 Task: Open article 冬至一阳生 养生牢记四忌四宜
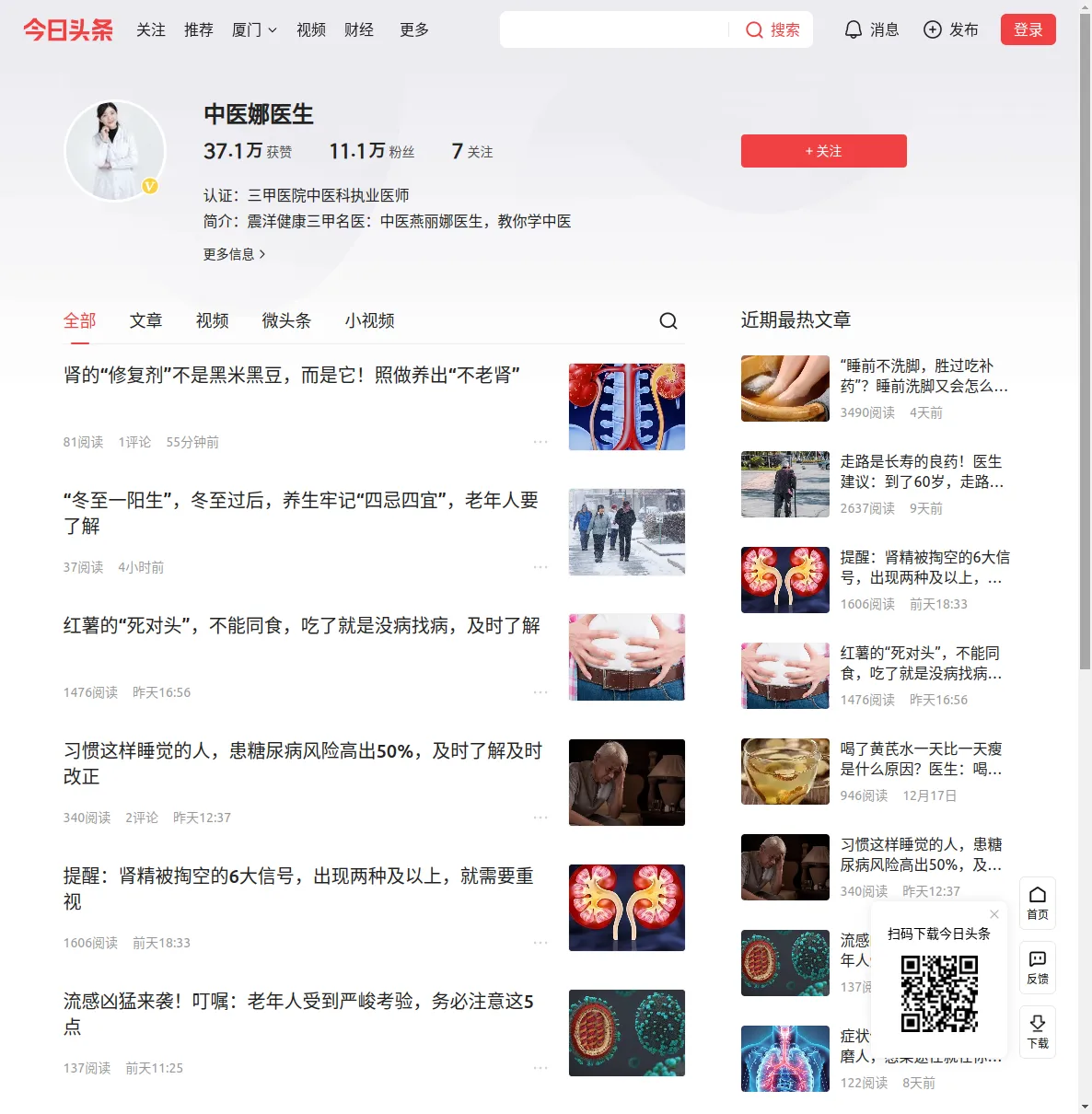coord(301,513)
